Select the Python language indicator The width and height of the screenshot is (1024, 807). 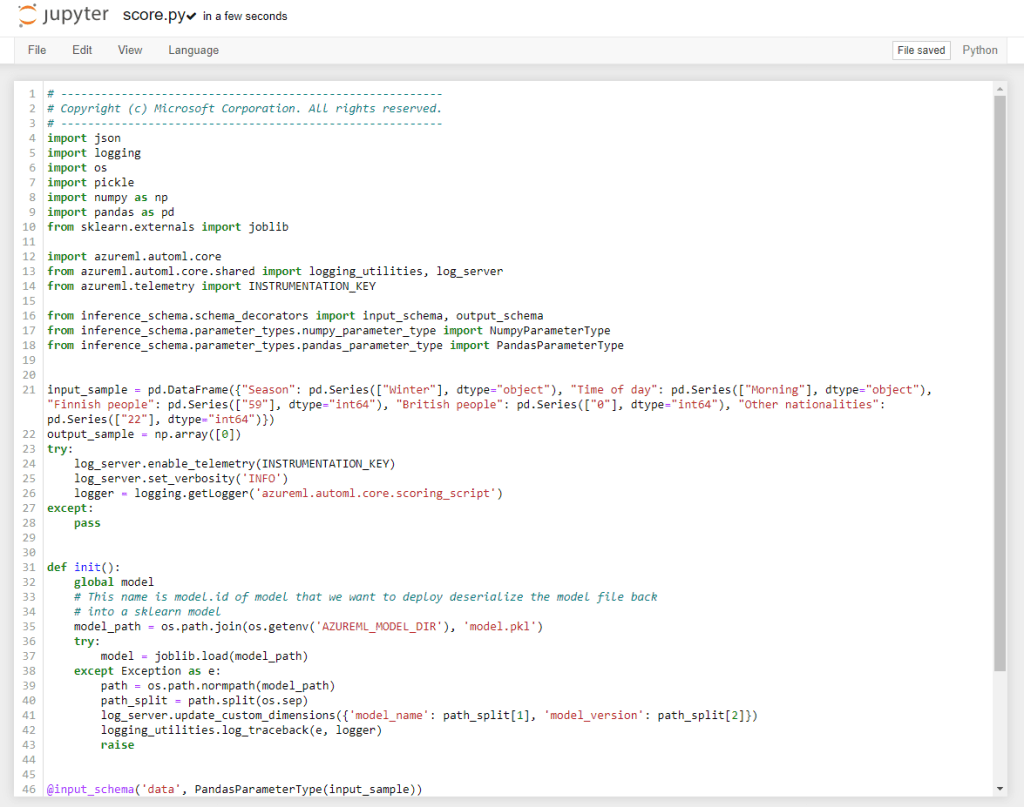click(980, 49)
